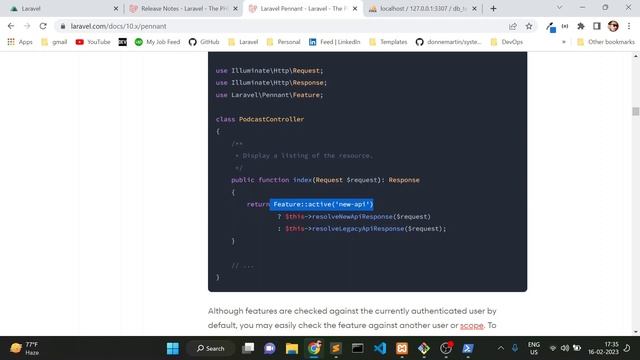This screenshot has width=640, height=360.
Task: Open the Other bookmarks folder
Action: click(606, 42)
